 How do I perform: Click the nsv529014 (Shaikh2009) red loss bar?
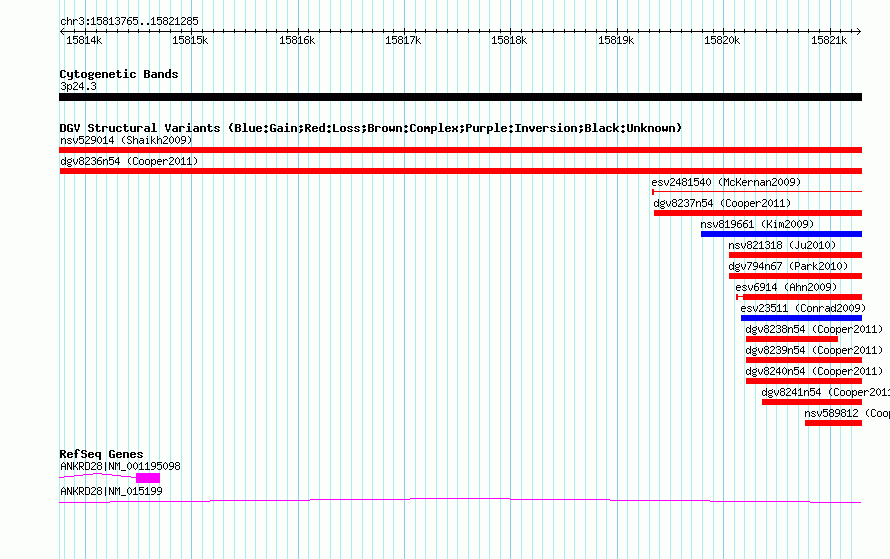(460, 150)
